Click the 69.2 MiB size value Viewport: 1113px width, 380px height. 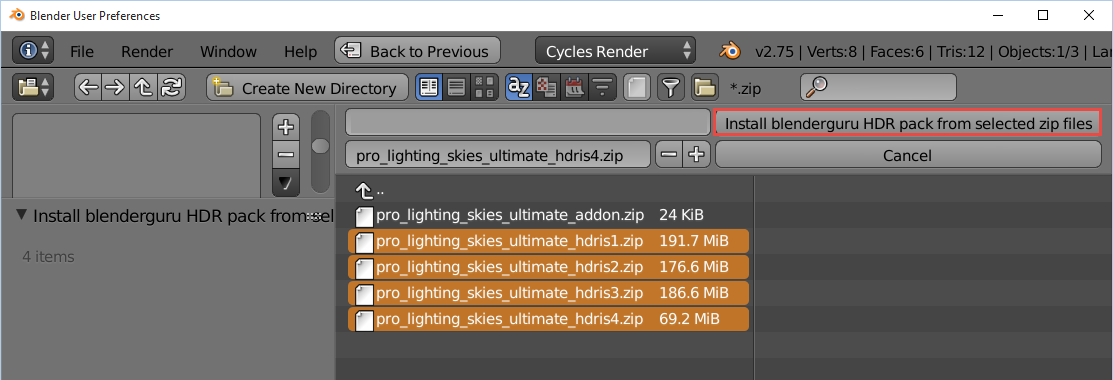[x=689, y=319]
